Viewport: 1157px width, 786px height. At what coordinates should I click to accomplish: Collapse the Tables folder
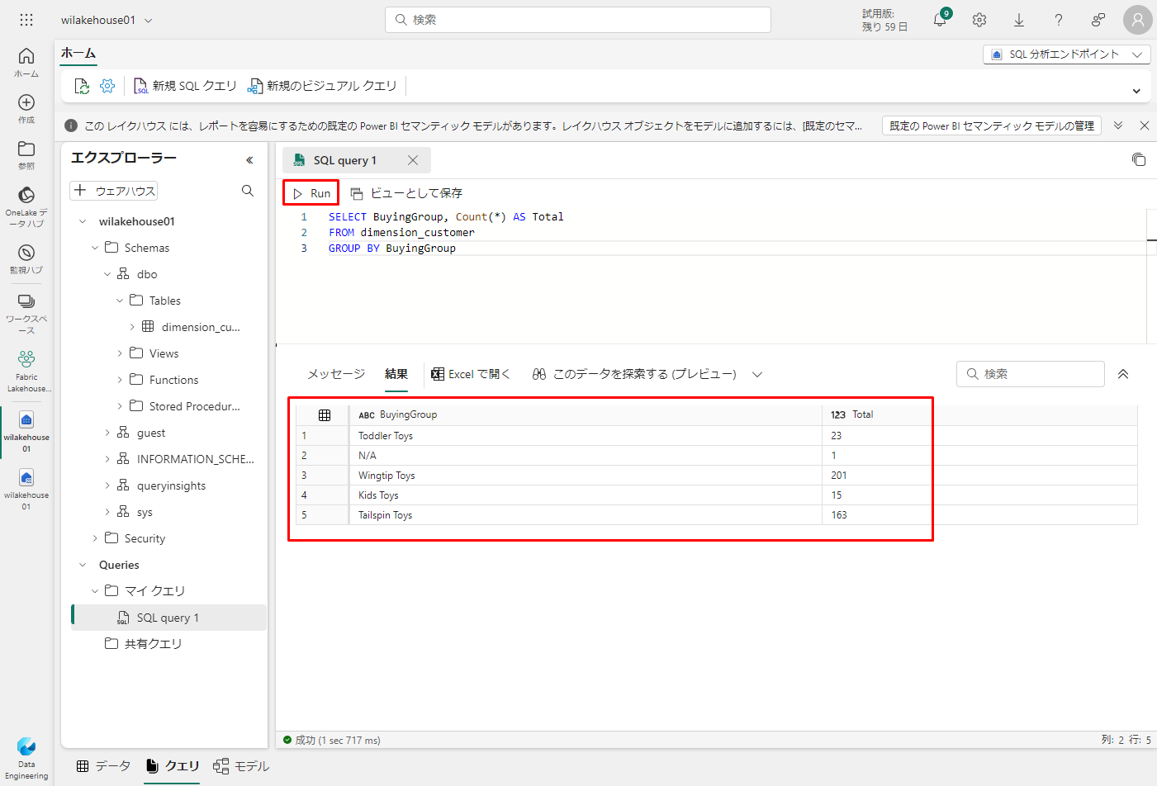[120, 301]
